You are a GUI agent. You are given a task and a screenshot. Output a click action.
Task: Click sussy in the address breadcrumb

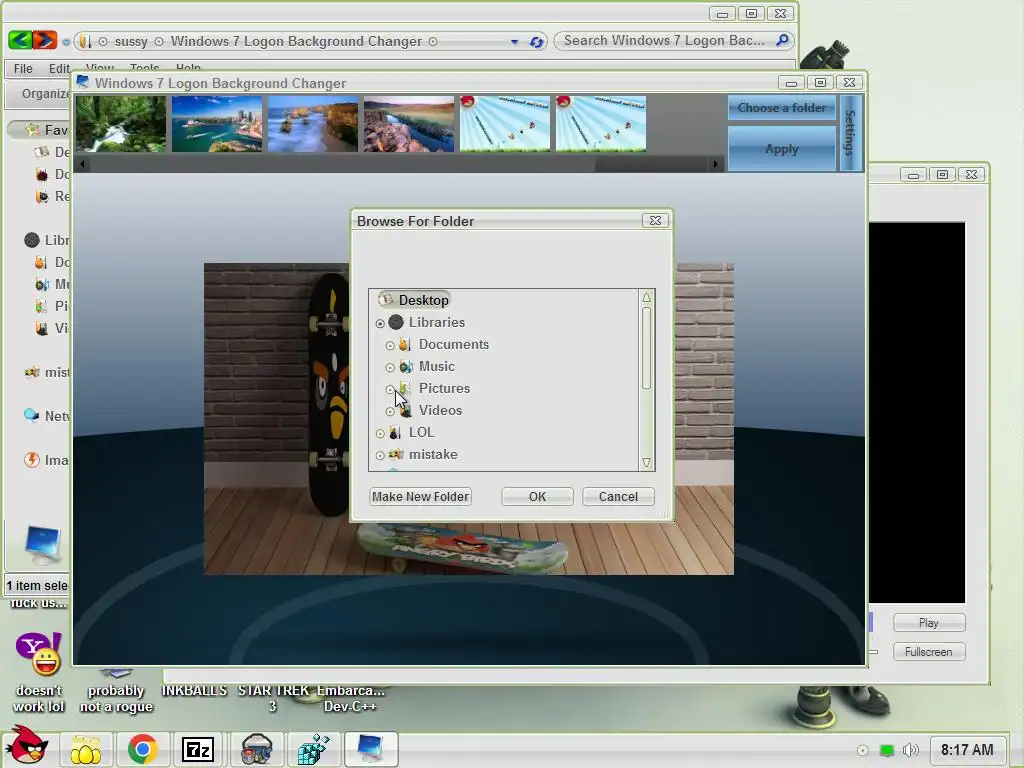[131, 42]
